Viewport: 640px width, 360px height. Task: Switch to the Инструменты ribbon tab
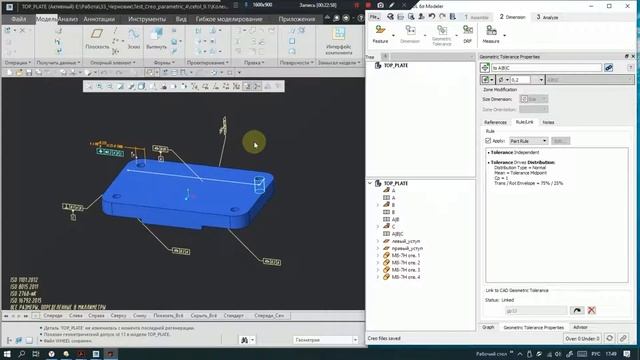[x=147, y=19]
